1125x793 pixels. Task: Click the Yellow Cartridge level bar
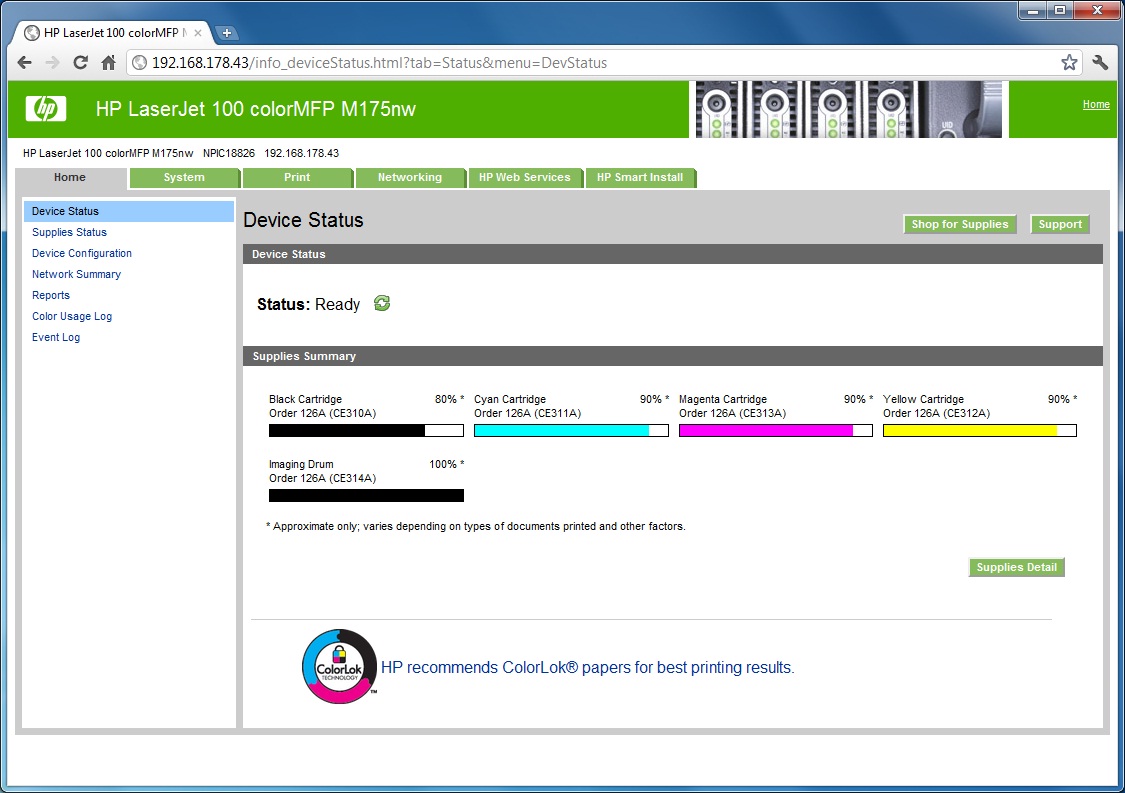pyautogui.click(x=979, y=431)
